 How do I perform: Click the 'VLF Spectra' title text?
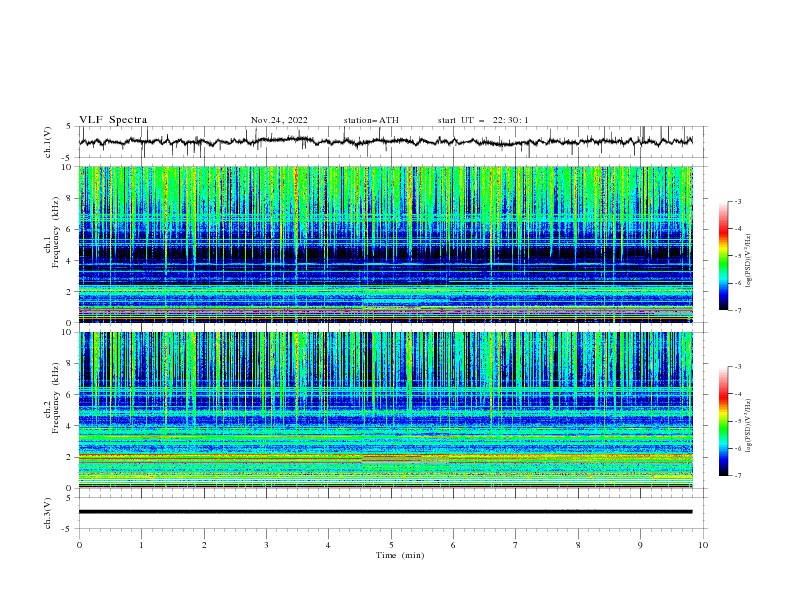[x=113, y=120]
